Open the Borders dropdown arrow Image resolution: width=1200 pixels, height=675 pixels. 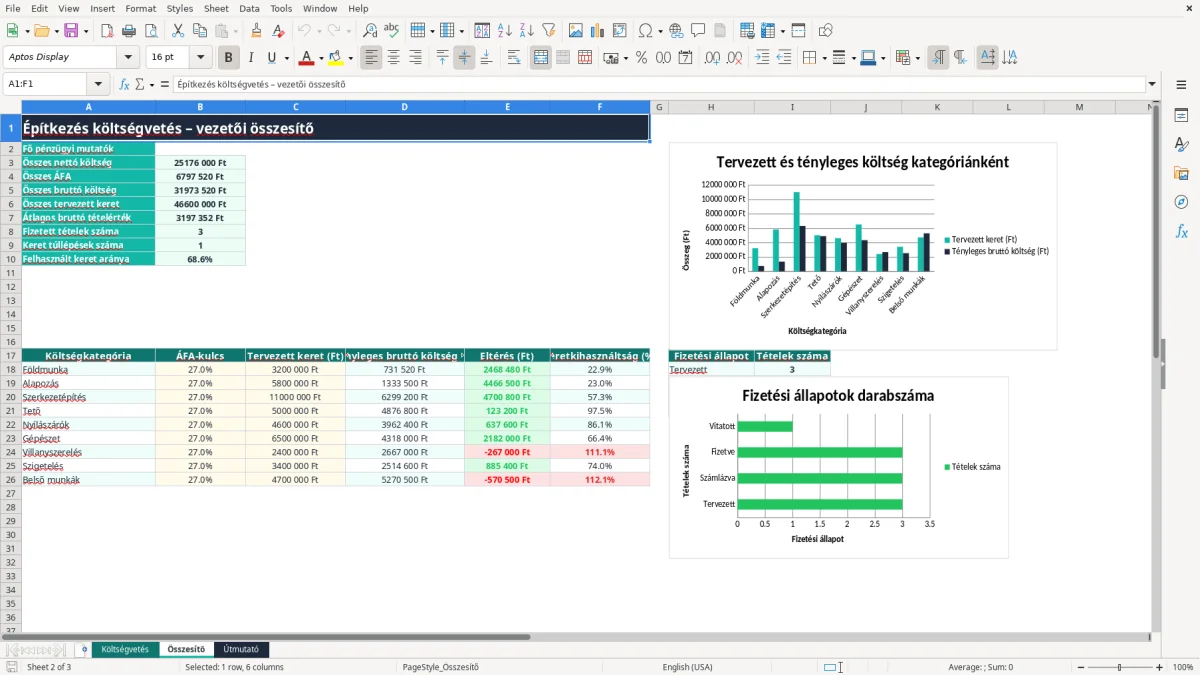824,58
